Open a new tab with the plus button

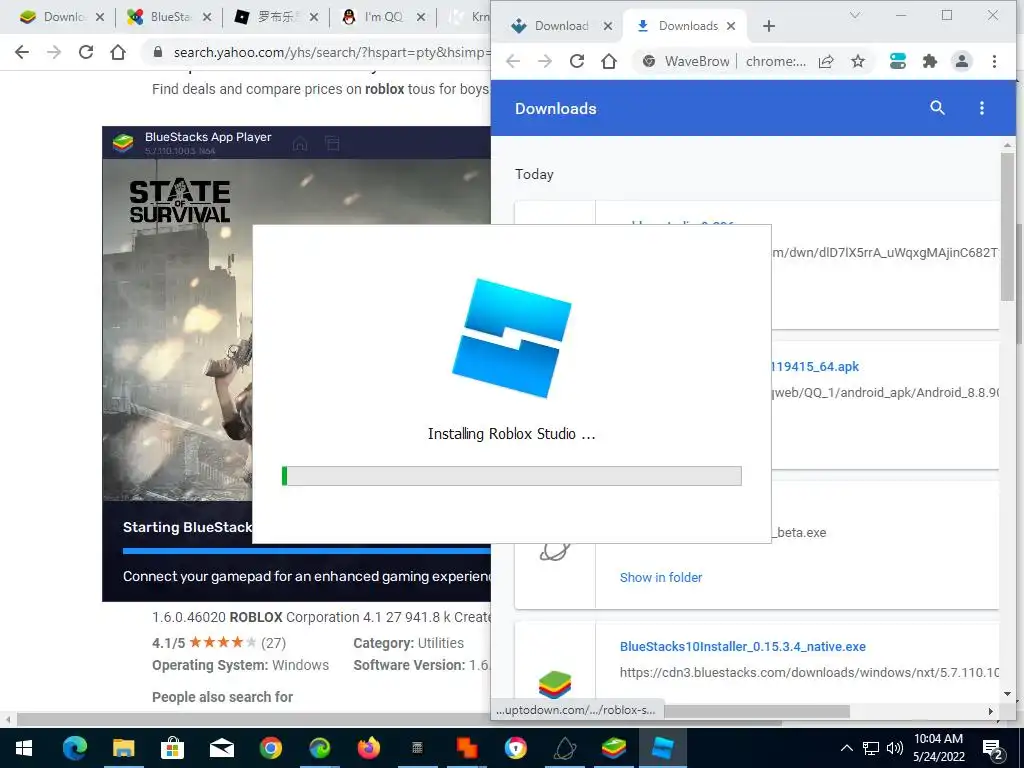tap(769, 25)
